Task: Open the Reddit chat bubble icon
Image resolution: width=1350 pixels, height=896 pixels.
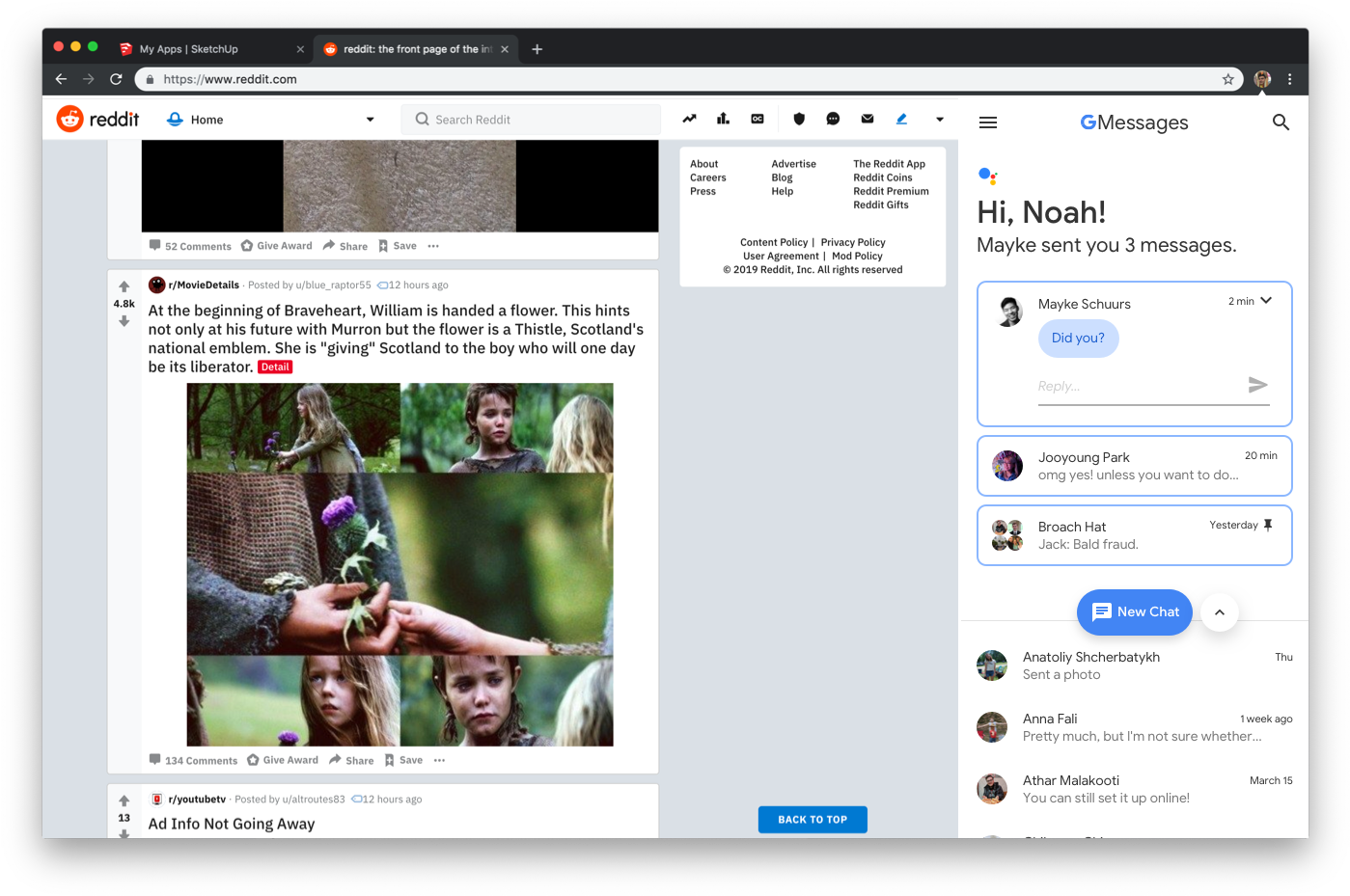Action: tap(833, 119)
